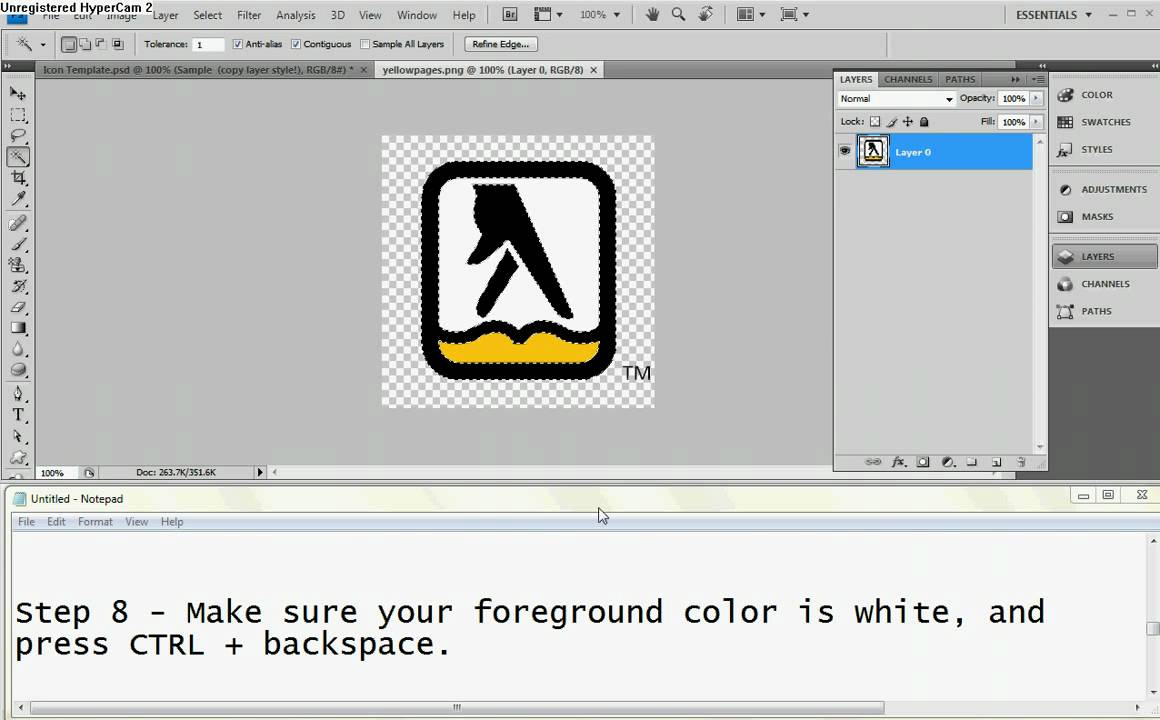Screen dimensions: 1160x720
Task: Switch to the Channels tab
Action: click(907, 79)
